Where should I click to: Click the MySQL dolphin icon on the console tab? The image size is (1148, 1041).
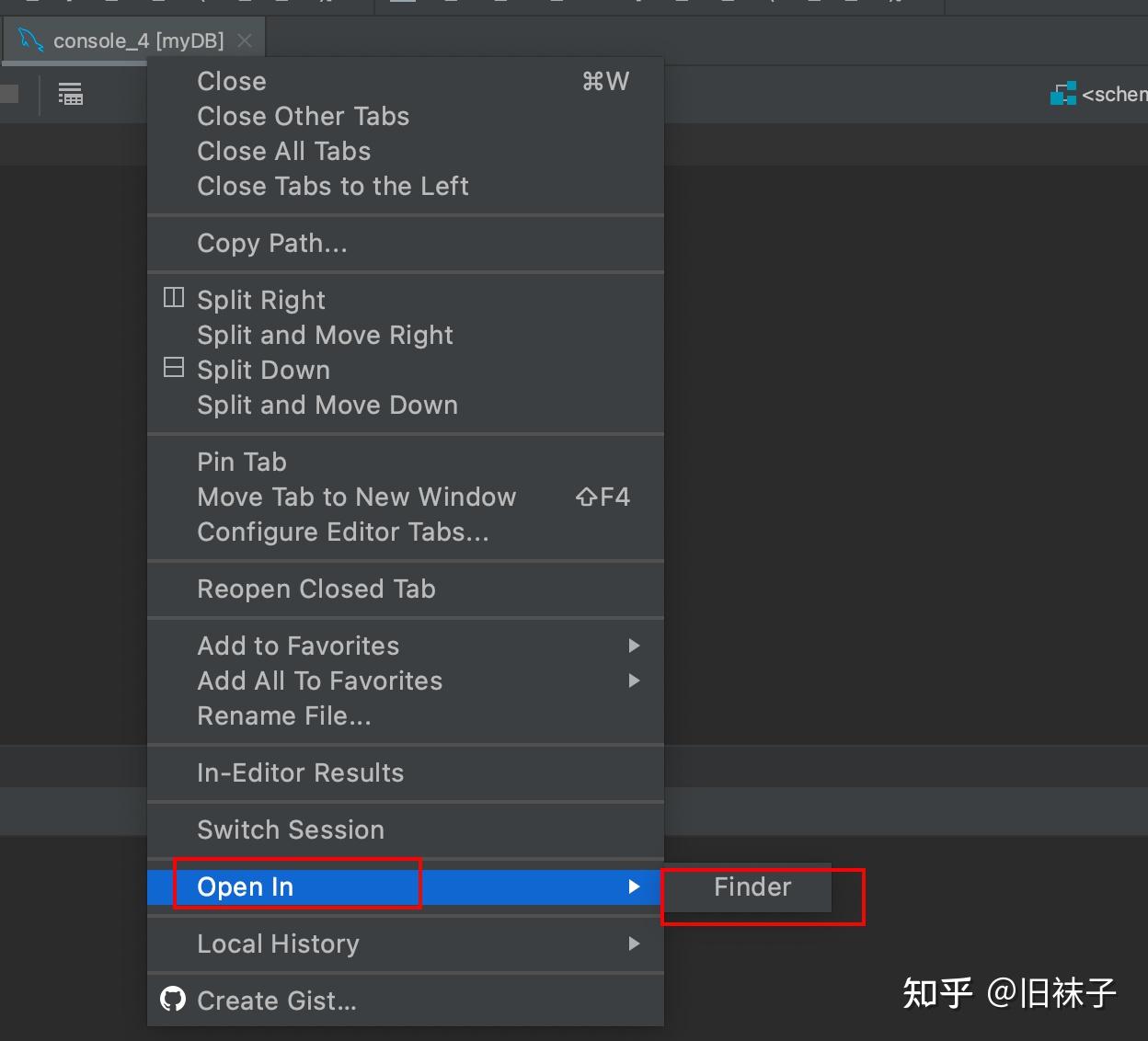pos(29,39)
